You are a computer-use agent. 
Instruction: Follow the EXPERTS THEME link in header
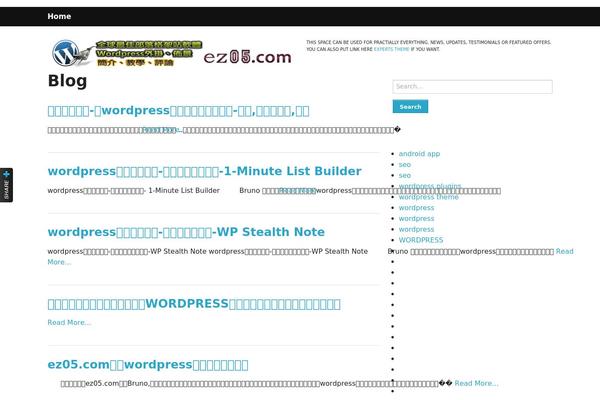(391, 49)
